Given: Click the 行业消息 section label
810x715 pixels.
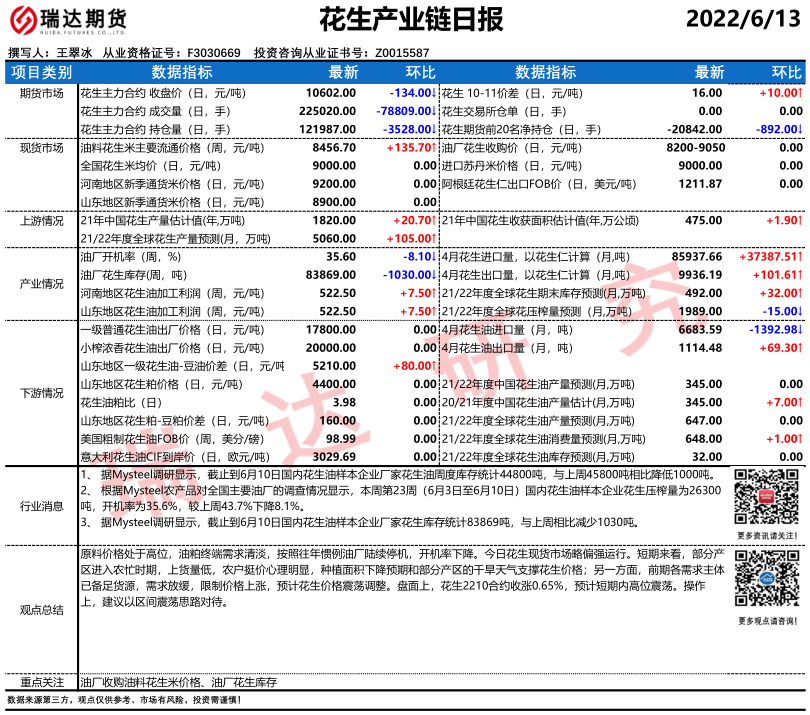Looking at the screenshot, I should [x=41, y=507].
